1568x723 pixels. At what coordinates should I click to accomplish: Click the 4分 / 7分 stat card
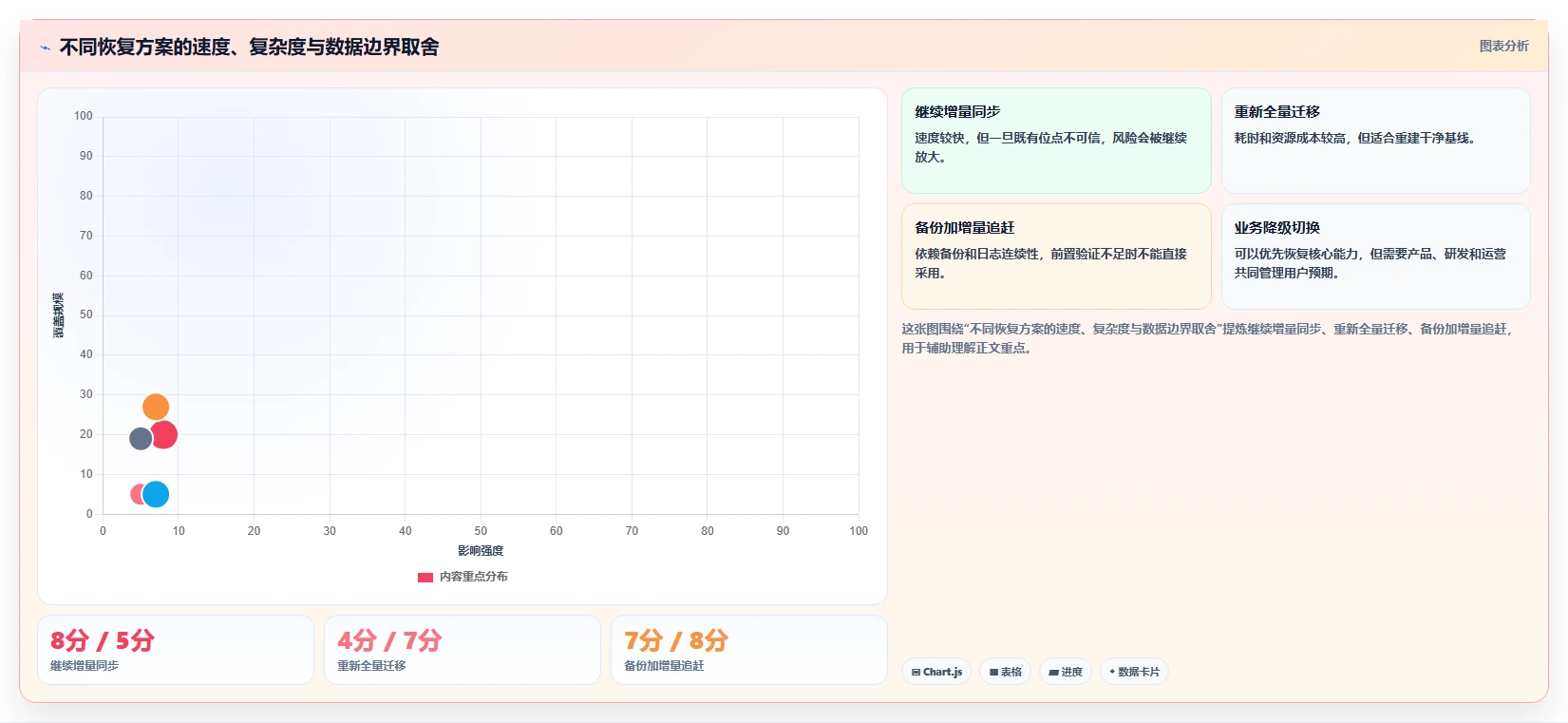tap(463, 650)
